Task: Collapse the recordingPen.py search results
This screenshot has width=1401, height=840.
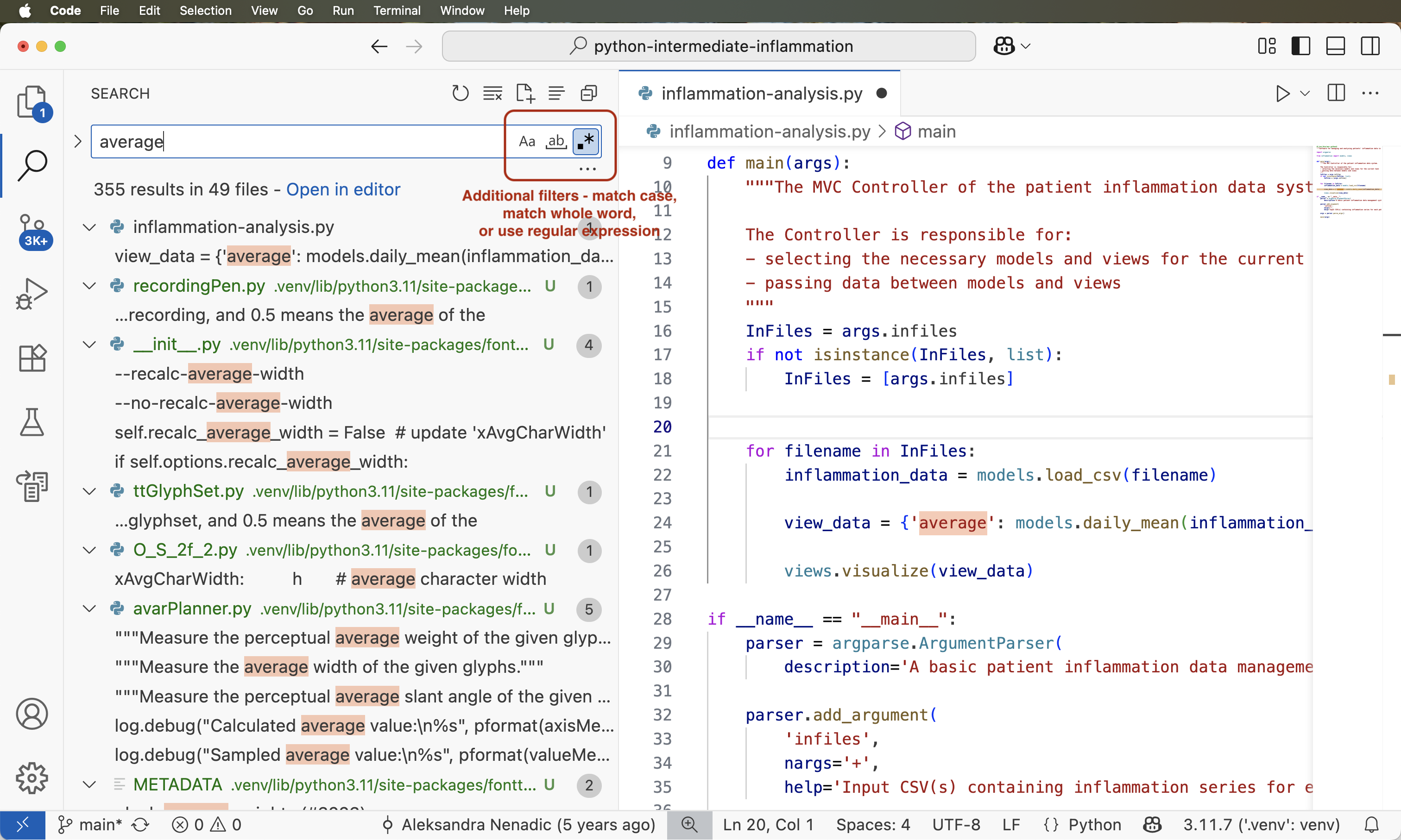Action: click(89, 287)
